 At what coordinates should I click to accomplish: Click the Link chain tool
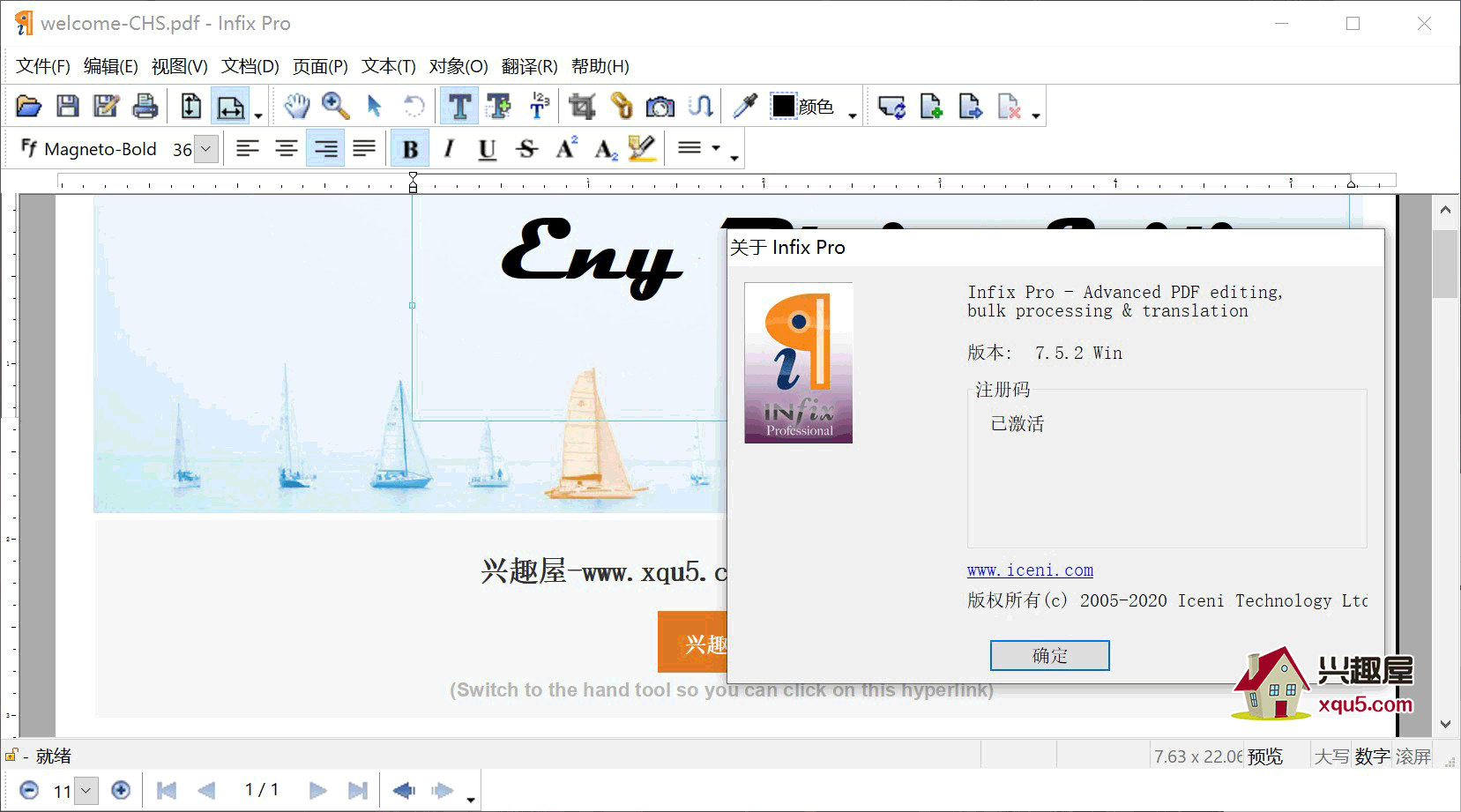[x=621, y=107]
